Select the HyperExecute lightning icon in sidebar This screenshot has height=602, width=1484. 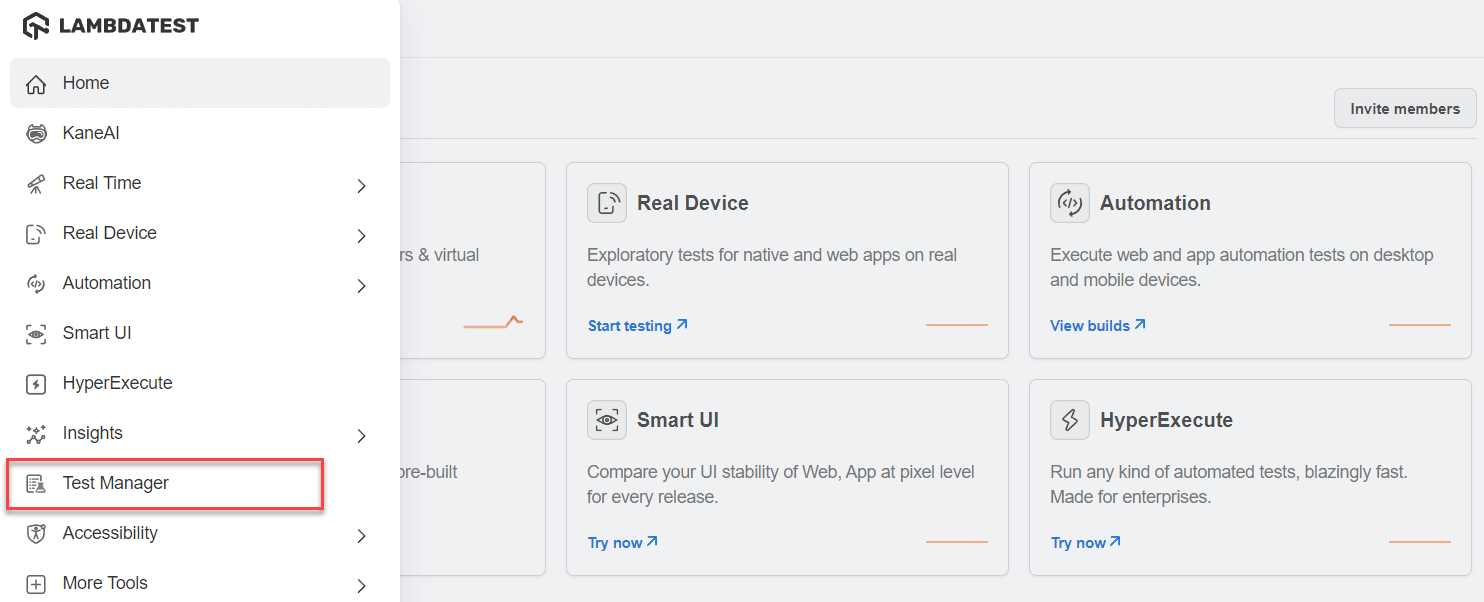click(x=35, y=382)
